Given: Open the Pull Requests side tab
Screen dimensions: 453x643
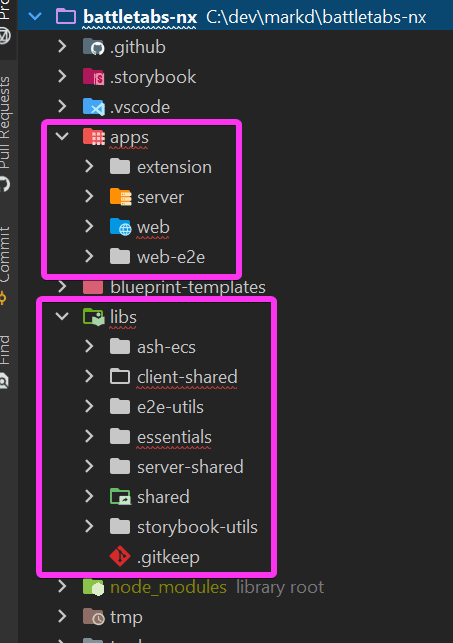Looking at the screenshot, I should [x=5, y=122].
